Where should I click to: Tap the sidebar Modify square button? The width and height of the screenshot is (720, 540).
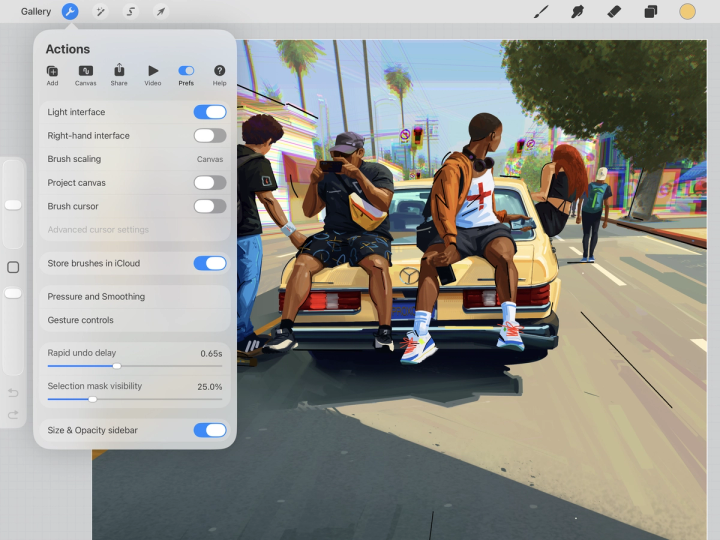coord(13,267)
